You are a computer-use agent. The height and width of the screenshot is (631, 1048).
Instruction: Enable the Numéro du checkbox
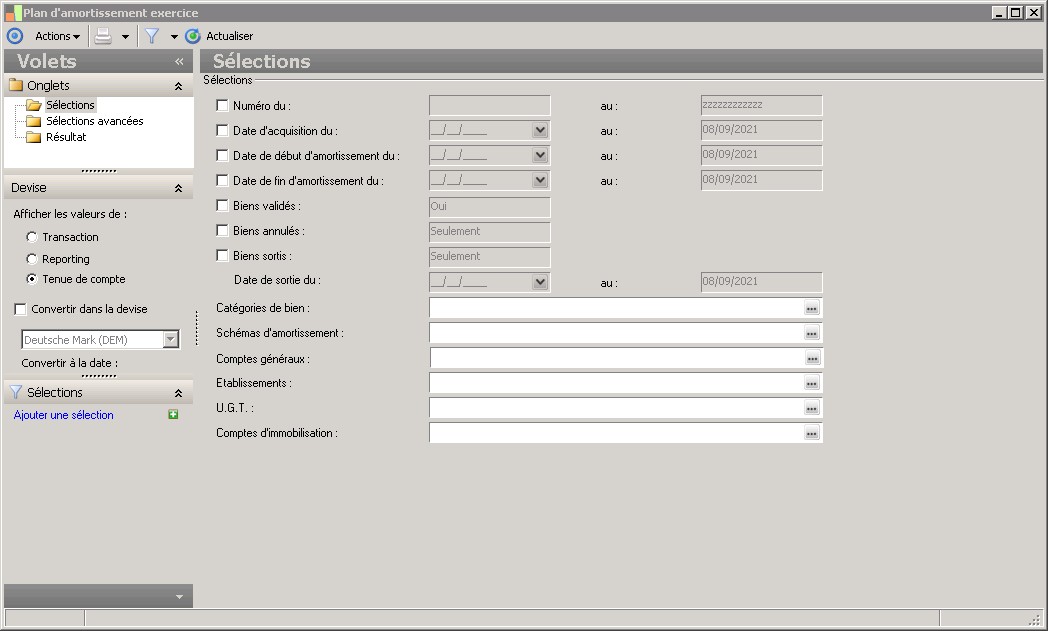pyautogui.click(x=222, y=105)
